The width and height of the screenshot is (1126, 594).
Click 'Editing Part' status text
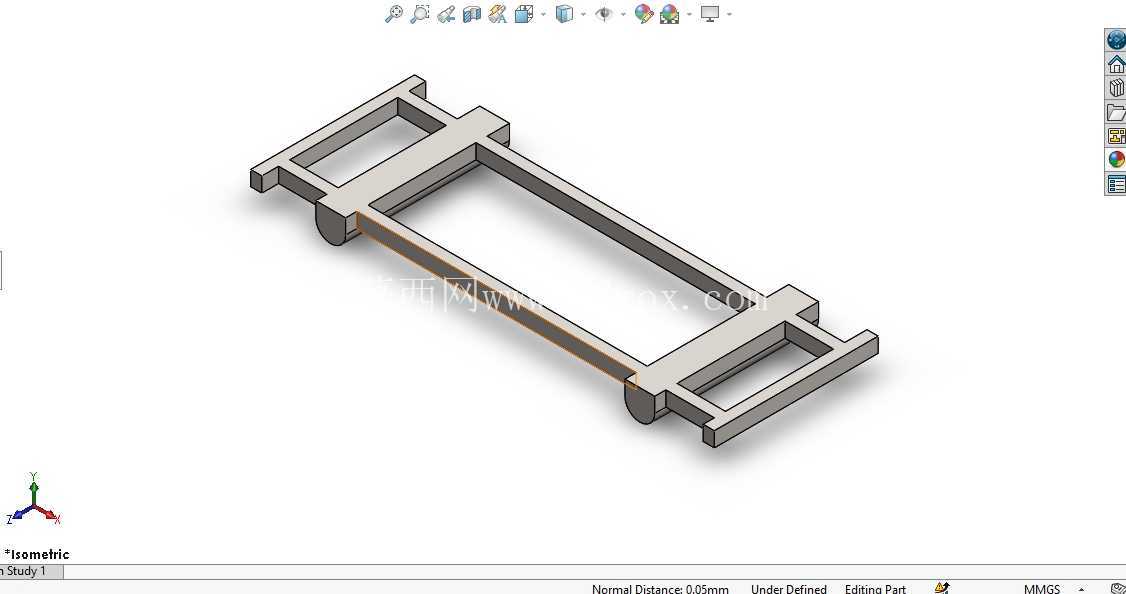(875, 589)
